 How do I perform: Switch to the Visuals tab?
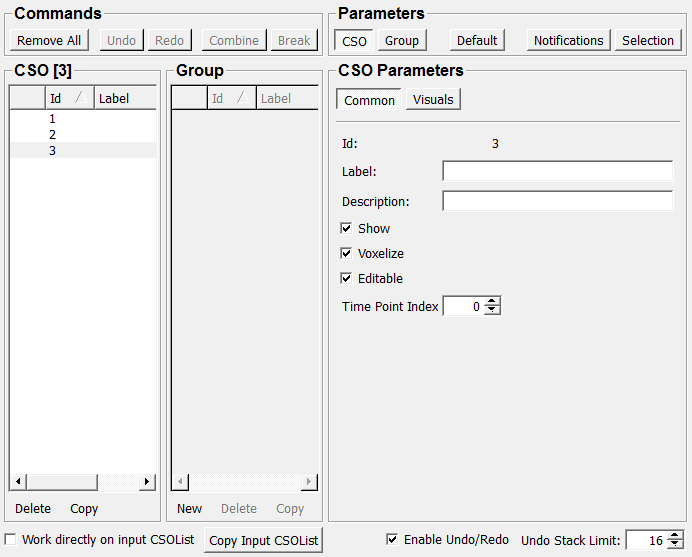433,100
